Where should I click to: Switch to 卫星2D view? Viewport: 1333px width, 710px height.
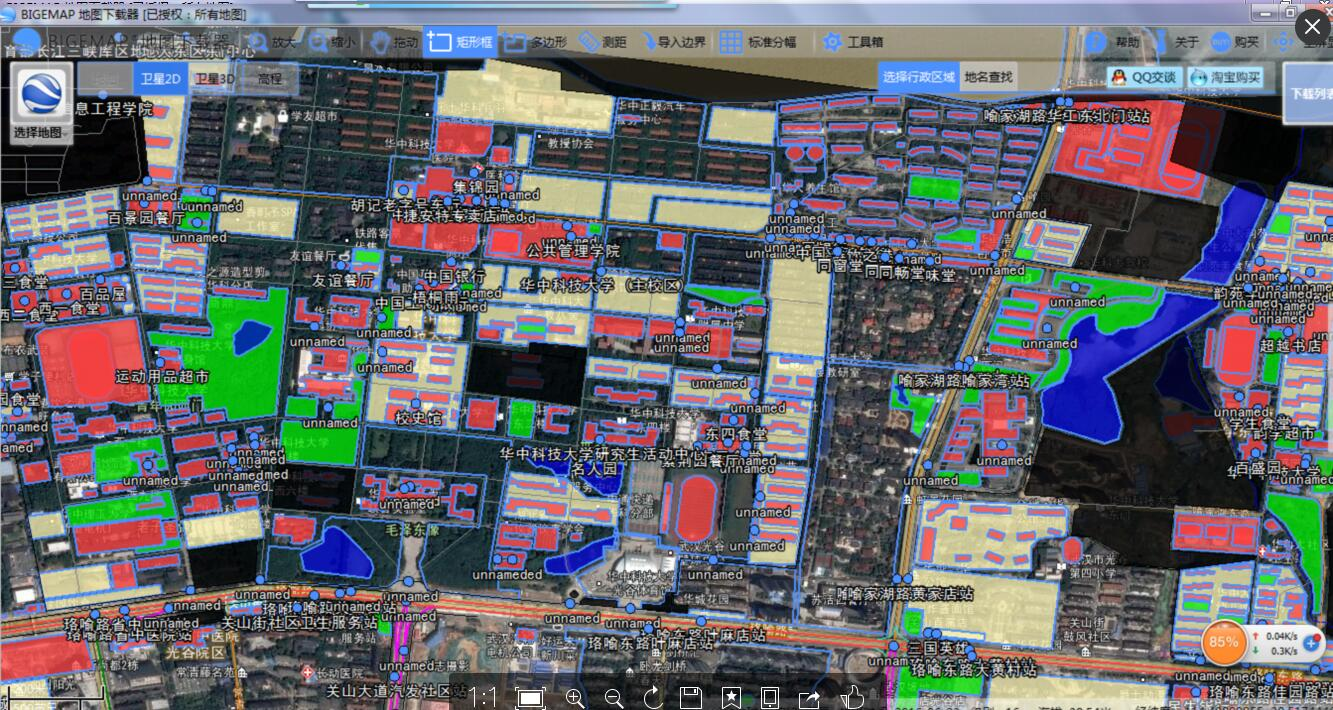(160, 78)
